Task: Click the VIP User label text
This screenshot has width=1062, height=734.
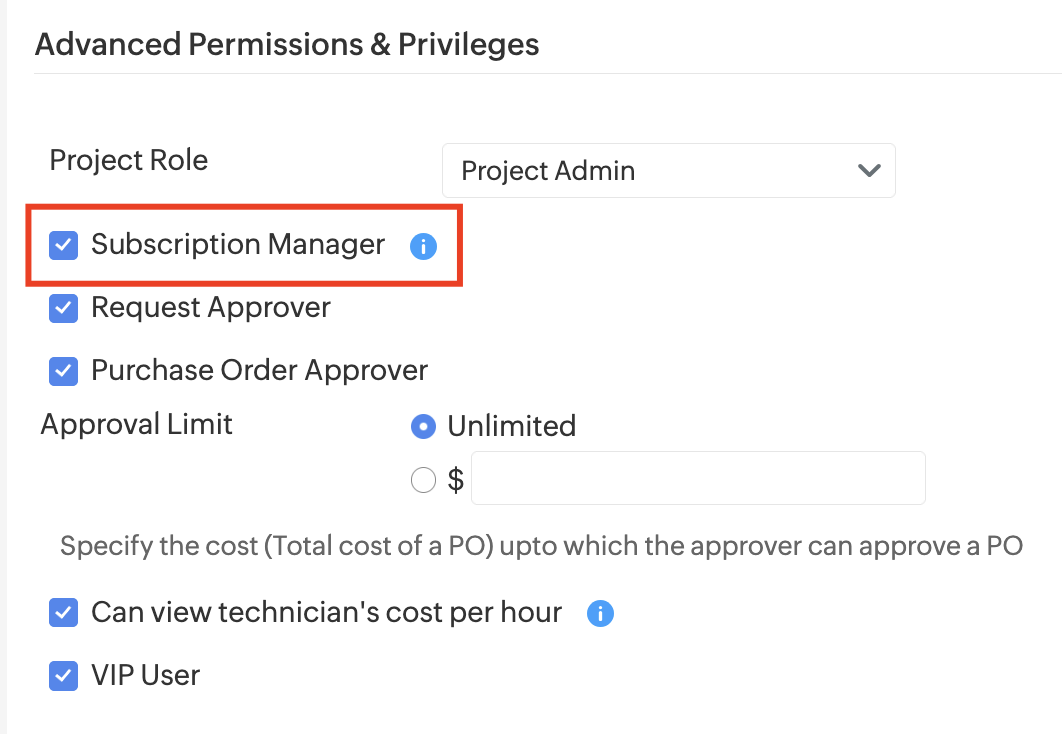Action: tap(146, 676)
